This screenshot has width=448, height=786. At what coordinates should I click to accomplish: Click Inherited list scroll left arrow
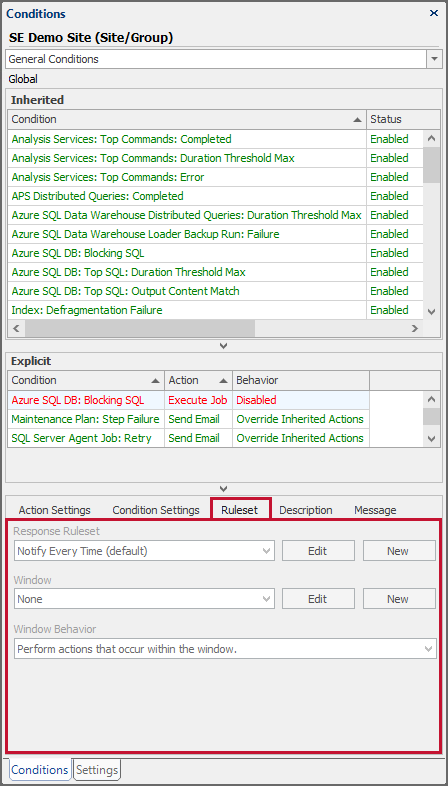click(16, 328)
